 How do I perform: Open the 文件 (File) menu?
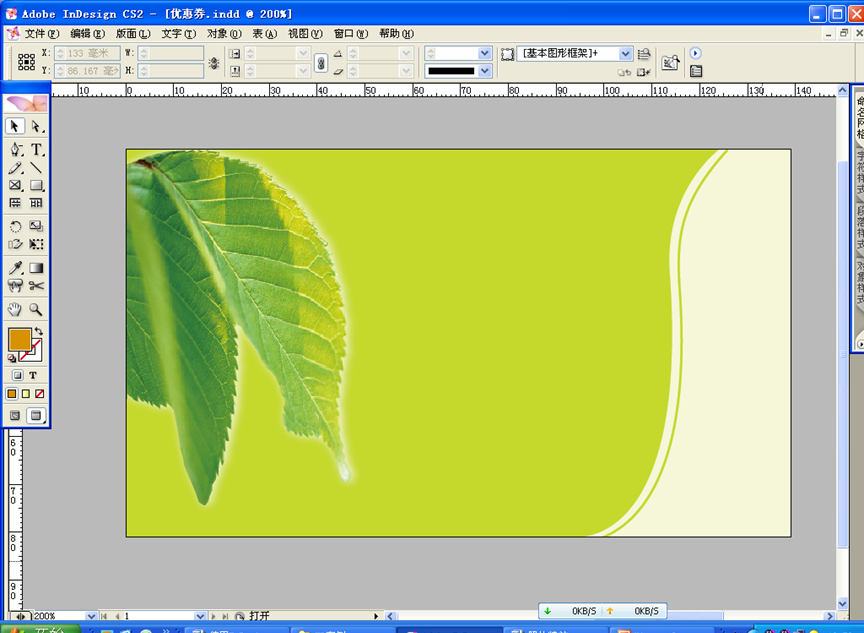[x=42, y=34]
